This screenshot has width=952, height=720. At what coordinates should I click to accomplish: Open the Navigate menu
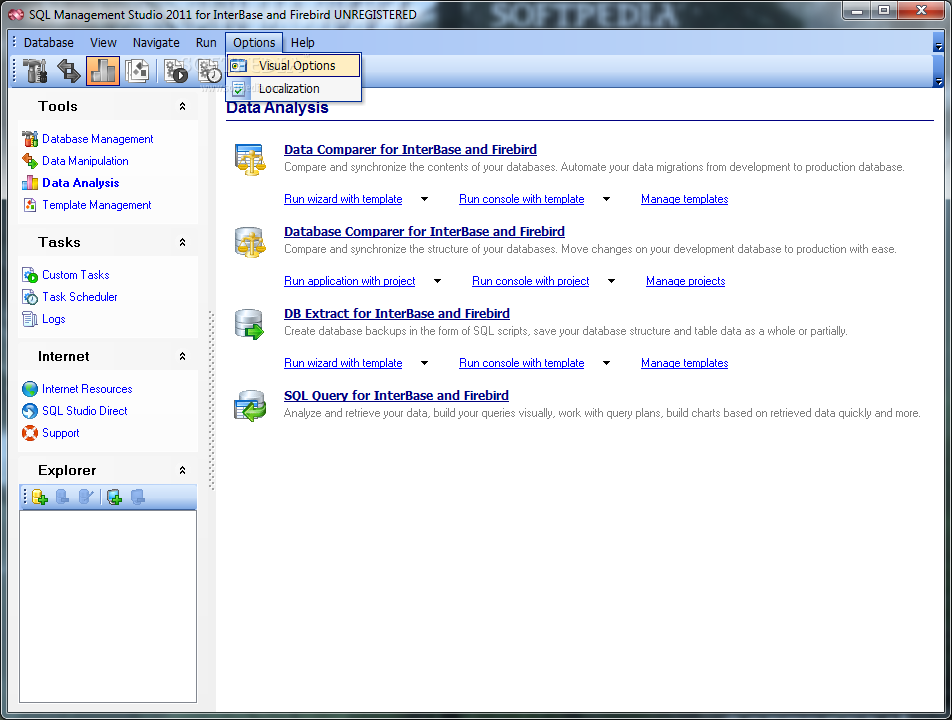tap(156, 42)
